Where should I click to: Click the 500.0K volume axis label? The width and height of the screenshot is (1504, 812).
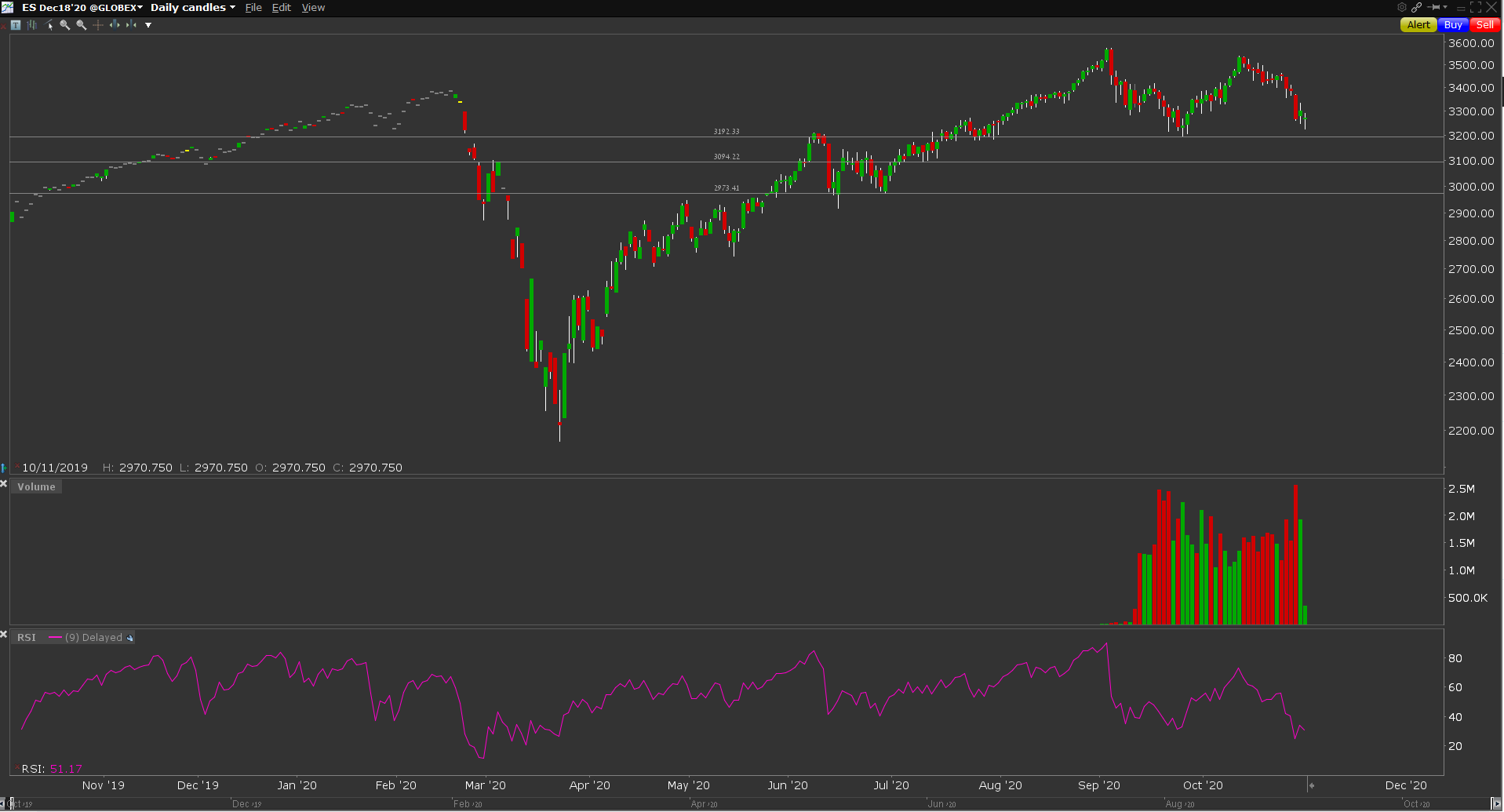(1468, 598)
